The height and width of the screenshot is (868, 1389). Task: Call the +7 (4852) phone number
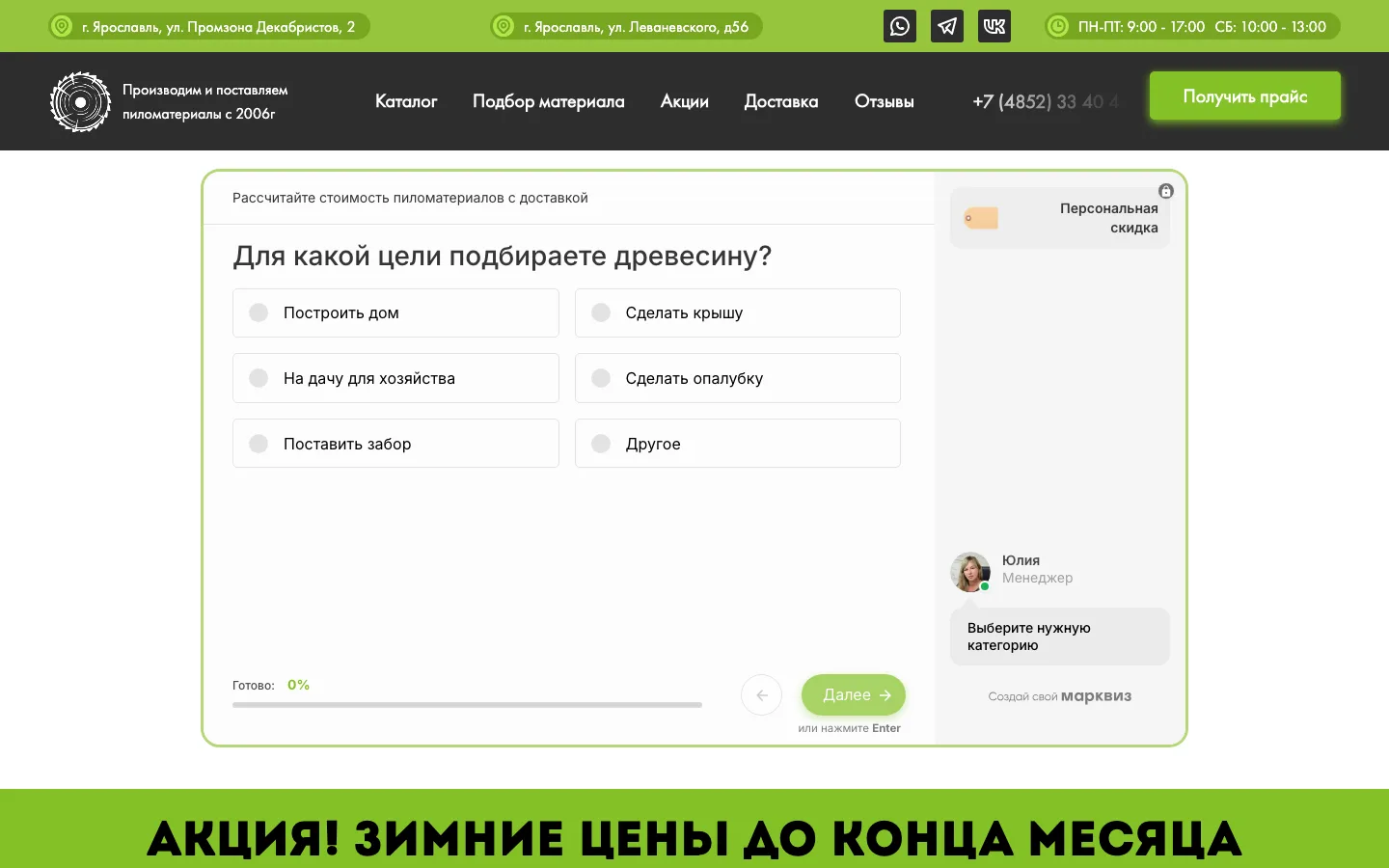coord(1046,101)
